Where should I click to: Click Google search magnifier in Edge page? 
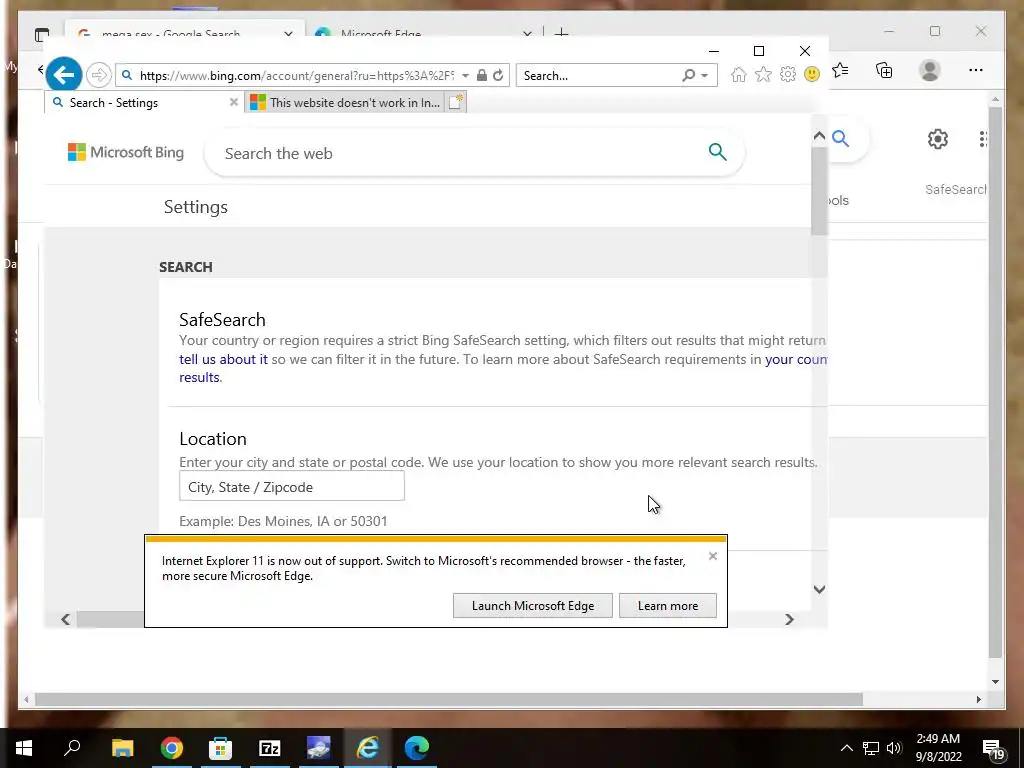[841, 138]
